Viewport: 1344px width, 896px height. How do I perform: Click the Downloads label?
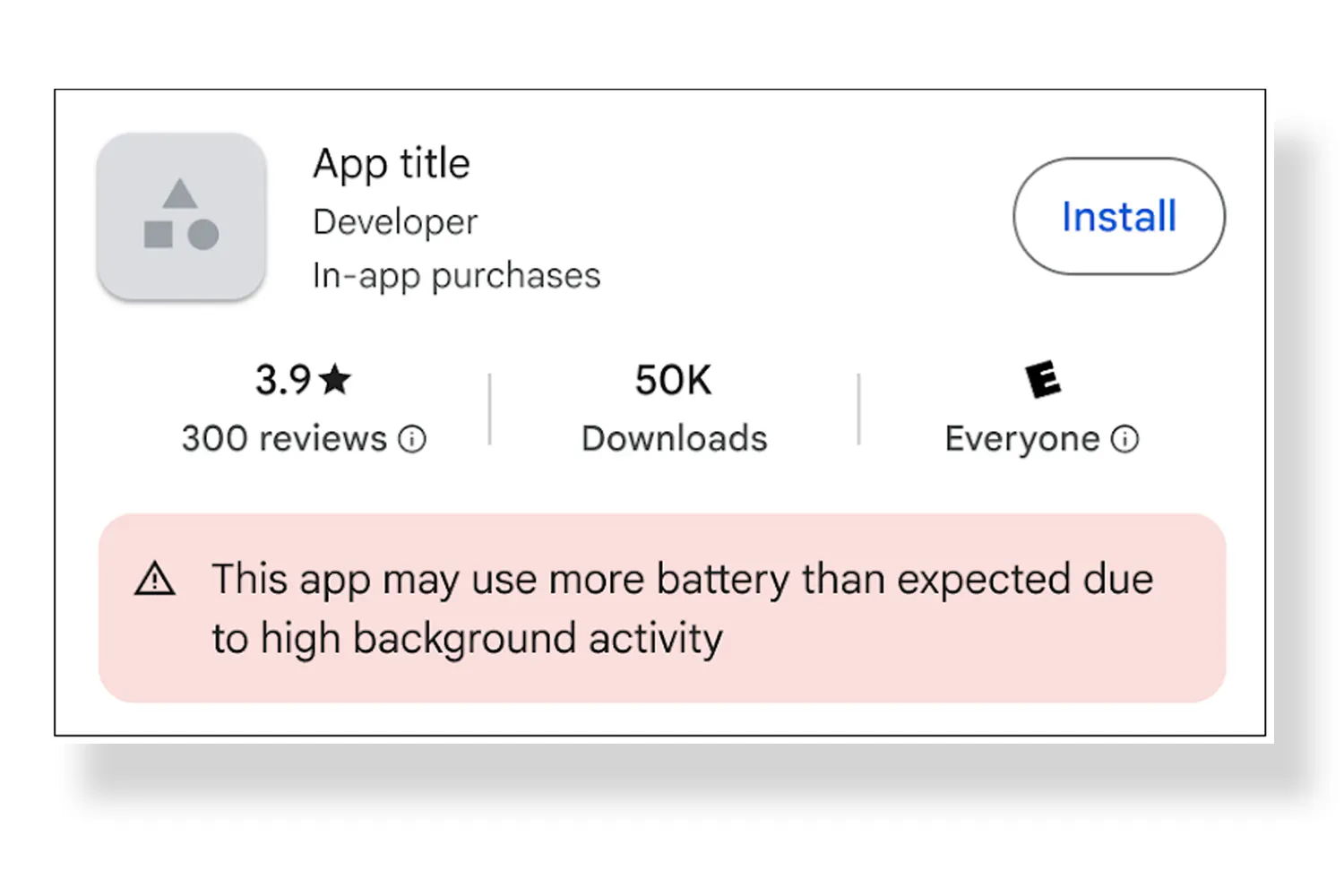click(x=674, y=439)
